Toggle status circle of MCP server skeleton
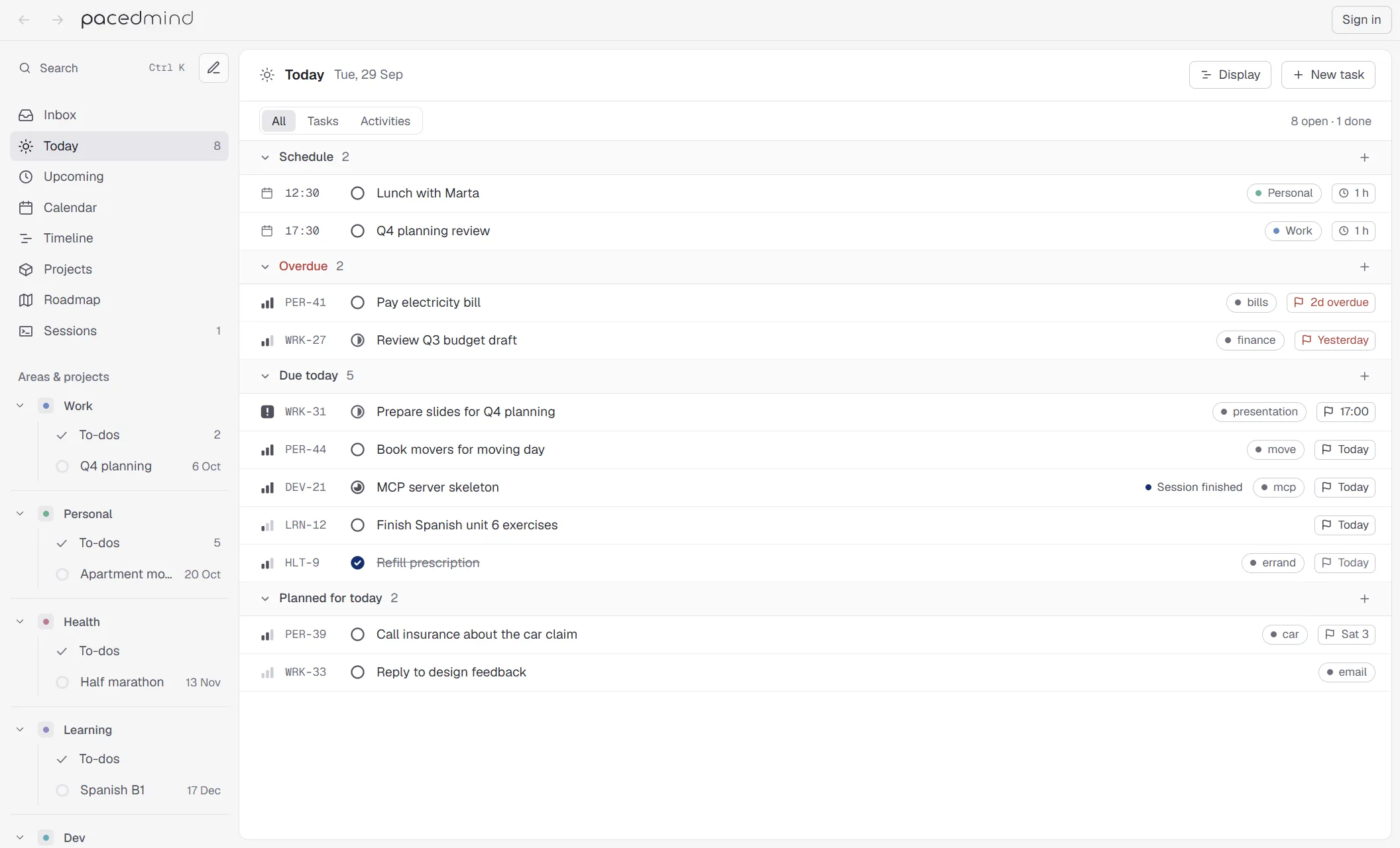1400x848 pixels. pyautogui.click(x=357, y=488)
